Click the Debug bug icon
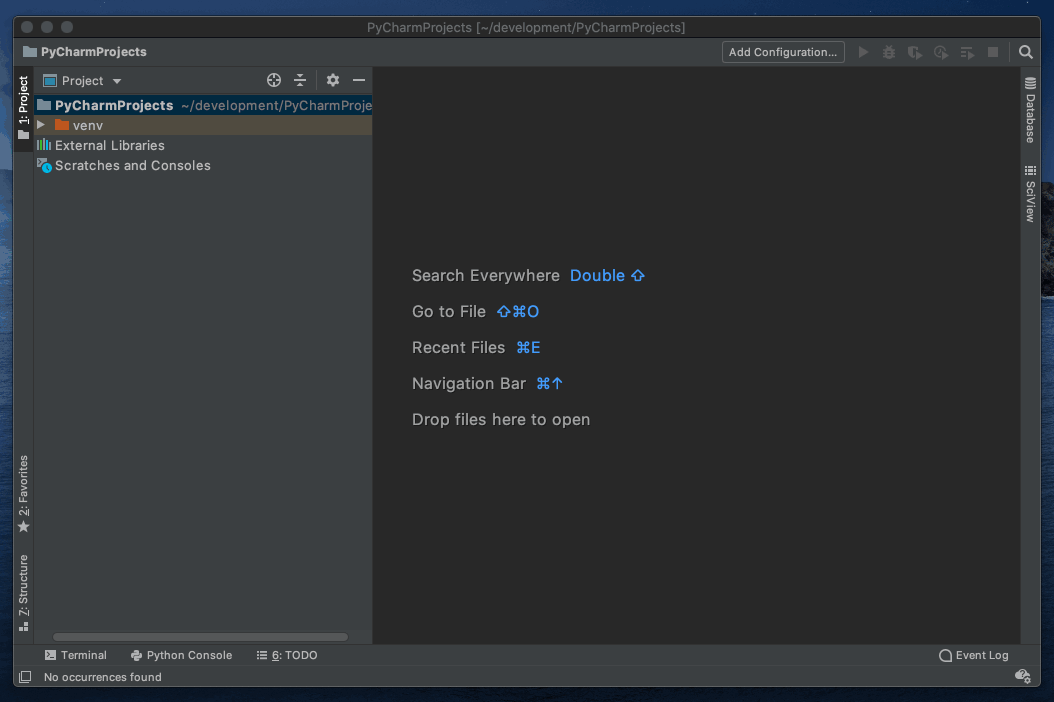1054x702 pixels. point(889,52)
